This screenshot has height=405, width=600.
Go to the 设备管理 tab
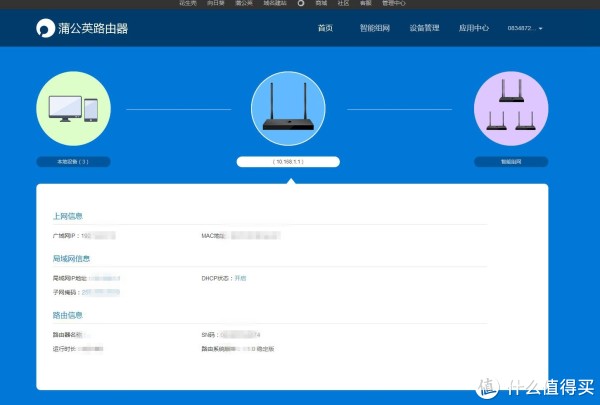pos(424,28)
